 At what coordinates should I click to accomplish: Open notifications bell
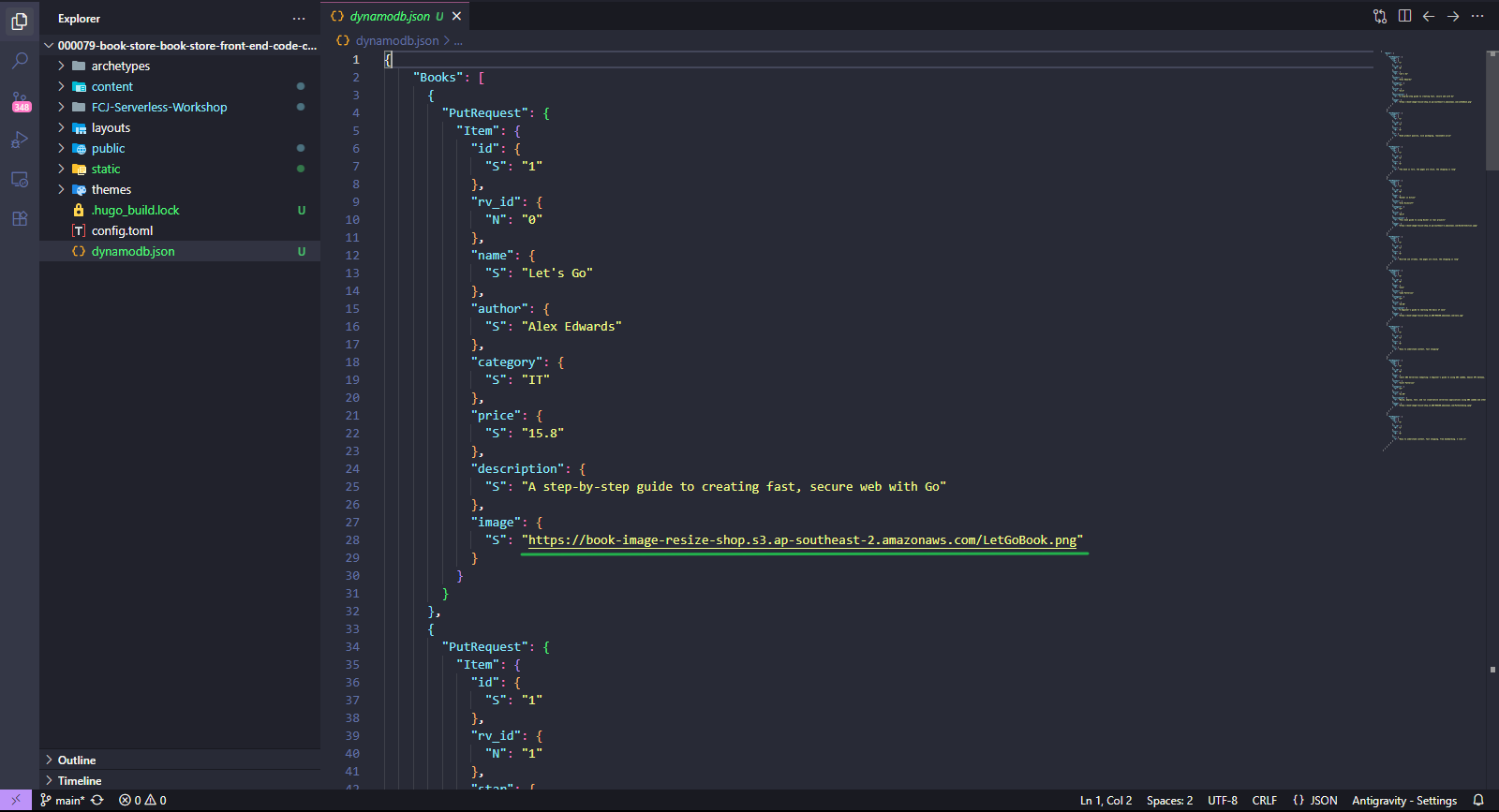click(1478, 801)
